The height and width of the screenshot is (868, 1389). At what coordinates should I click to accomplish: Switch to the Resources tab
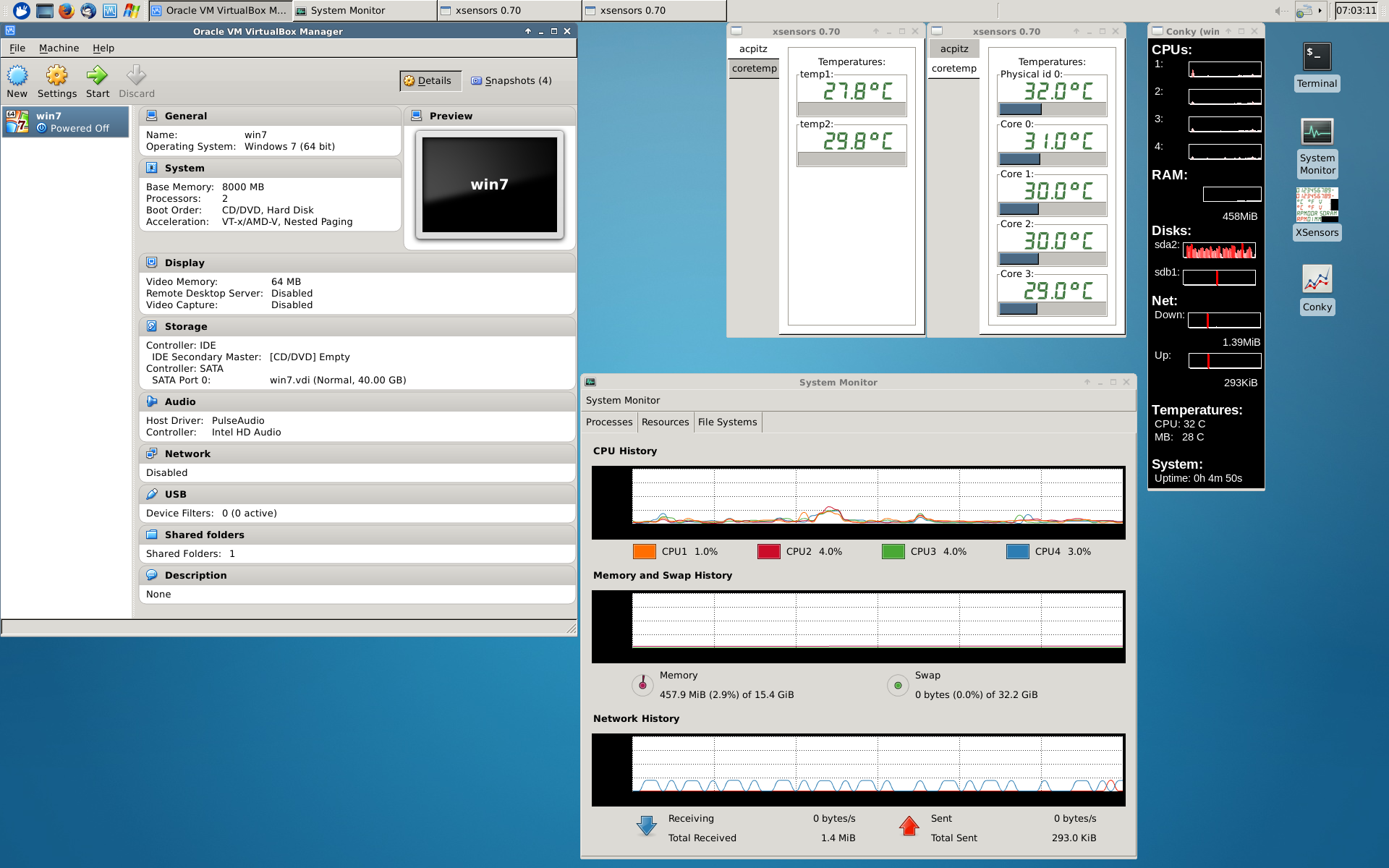[665, 422]
